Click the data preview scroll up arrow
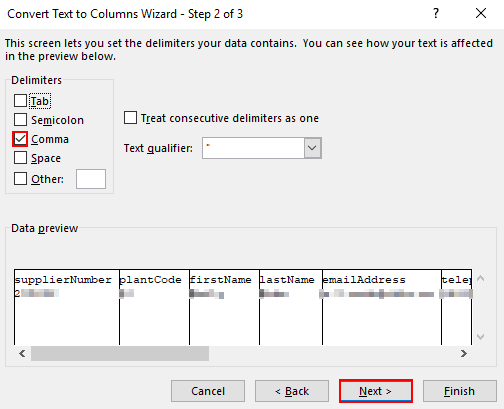 480,278
